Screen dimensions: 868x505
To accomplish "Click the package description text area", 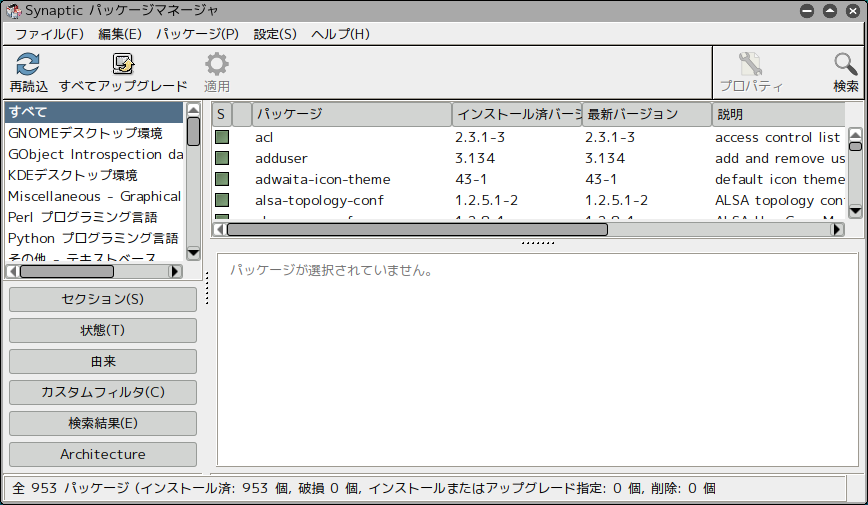I will tap(538, 360).
